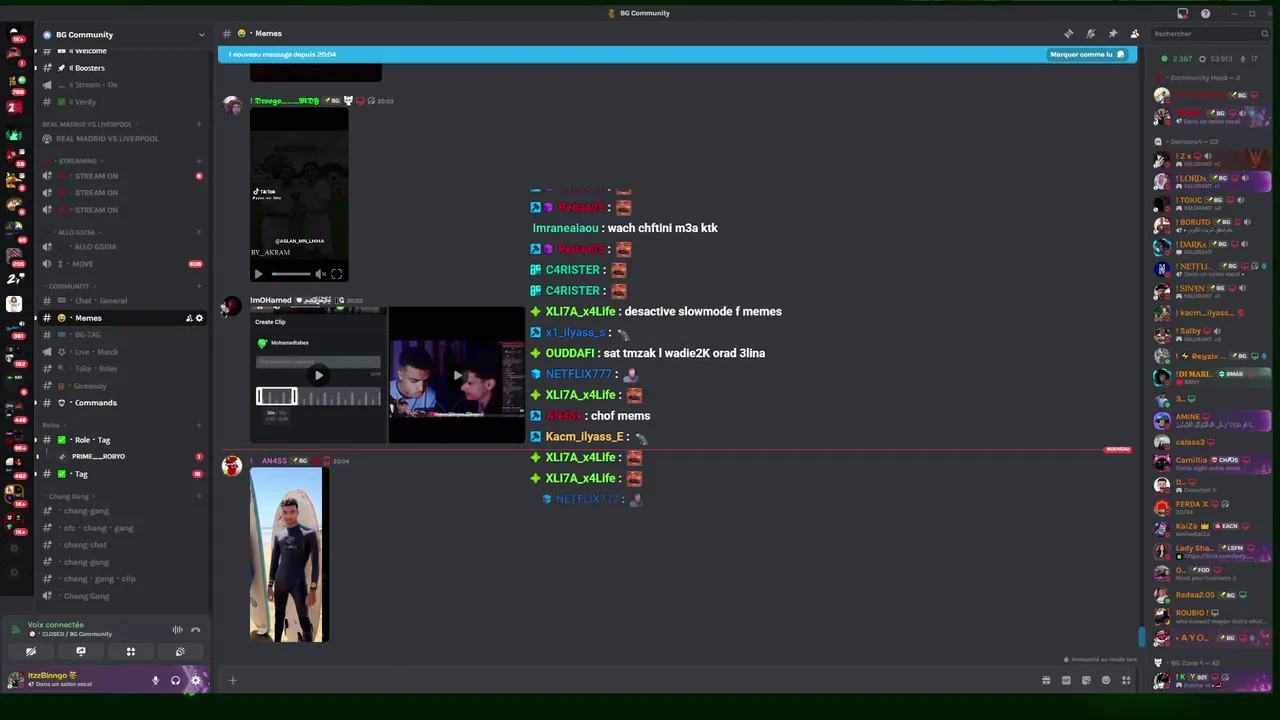Collapse the STREAMING category
1280x720 pixels.
pyautogui.click(x=77, y=161)
